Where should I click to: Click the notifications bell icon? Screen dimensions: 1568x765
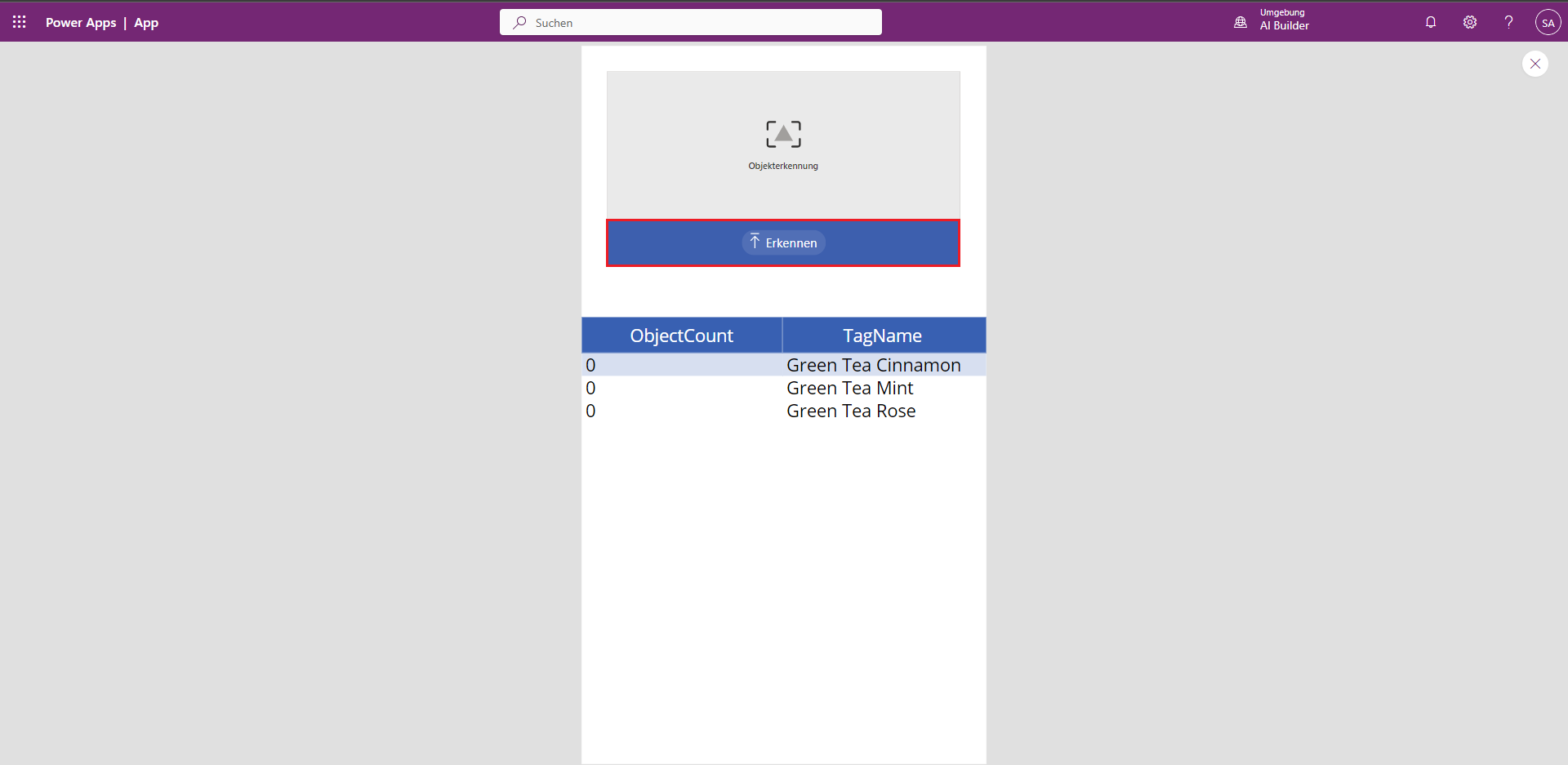[1430, 22]
